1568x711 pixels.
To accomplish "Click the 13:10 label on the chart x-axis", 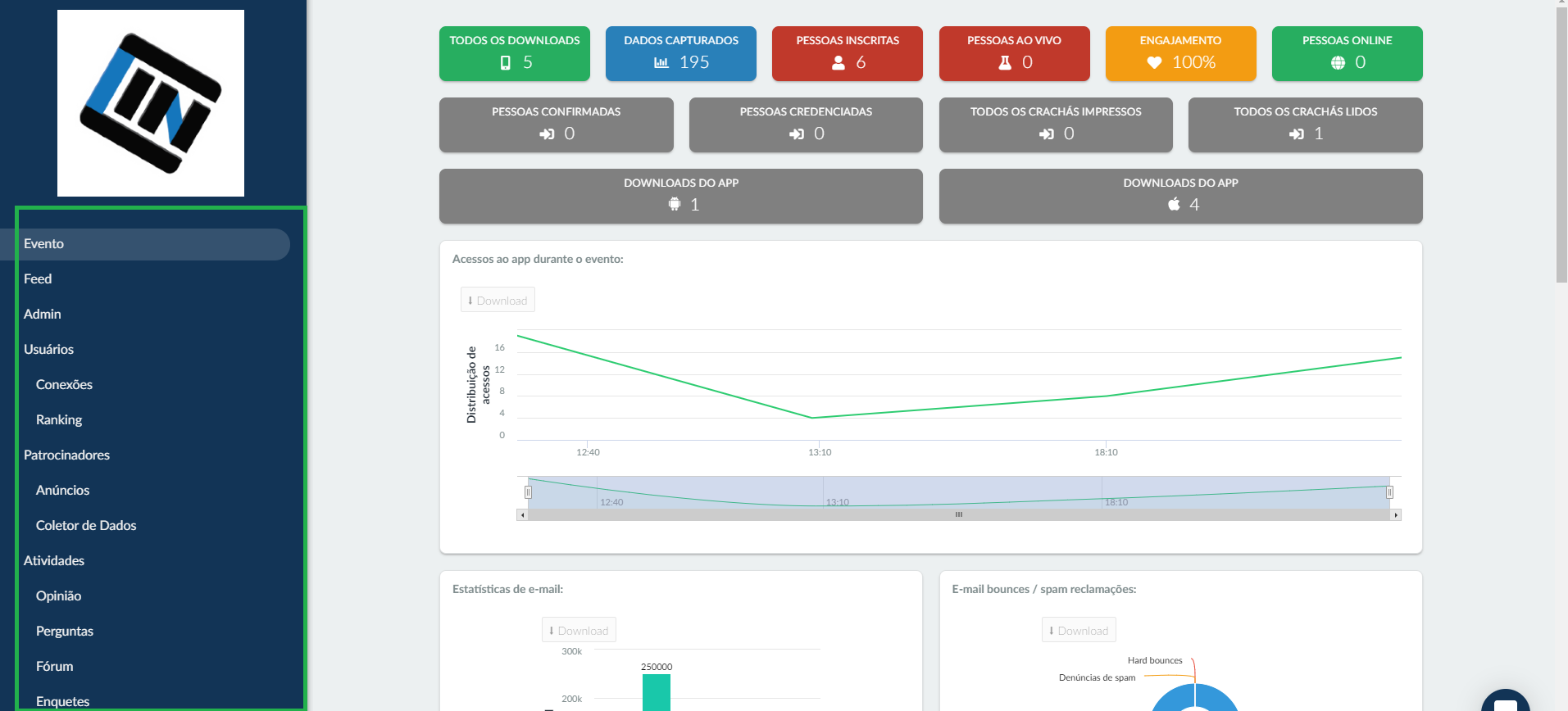I will (x=820, y=452).
